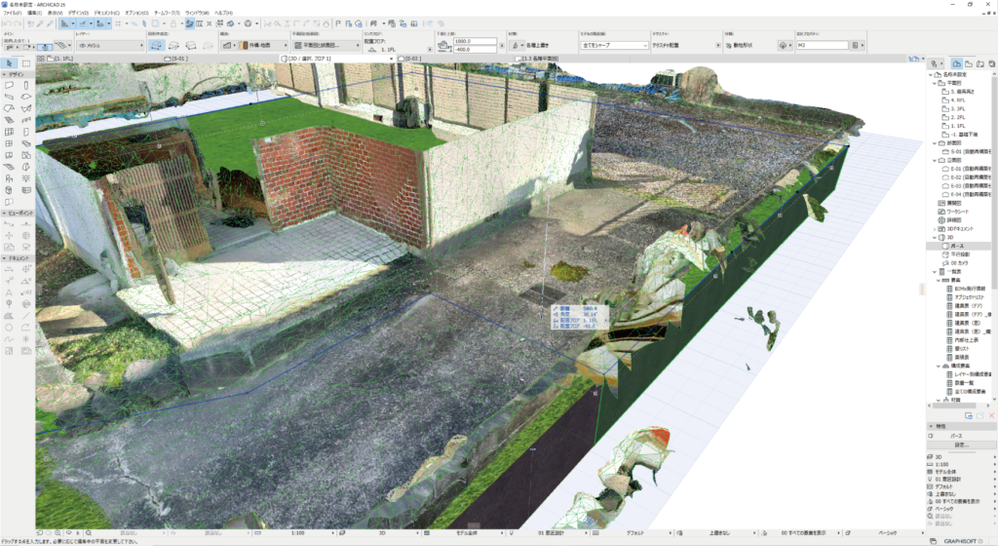This screenshot has height=546, width=998.
Task: Click the 1000.0 height input field
Action: click(475, 42)
